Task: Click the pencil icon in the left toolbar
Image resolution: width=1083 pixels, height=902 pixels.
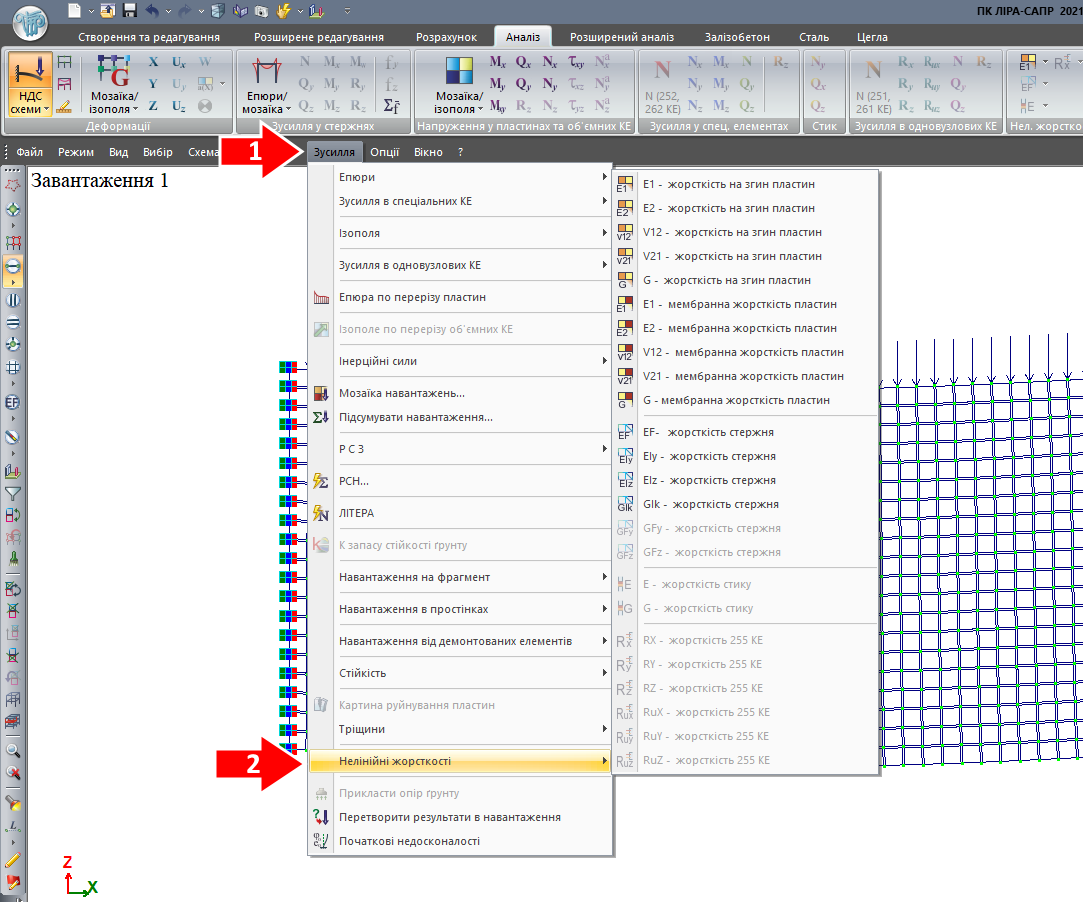Action: pyautogui.click(x=14, y=858)
